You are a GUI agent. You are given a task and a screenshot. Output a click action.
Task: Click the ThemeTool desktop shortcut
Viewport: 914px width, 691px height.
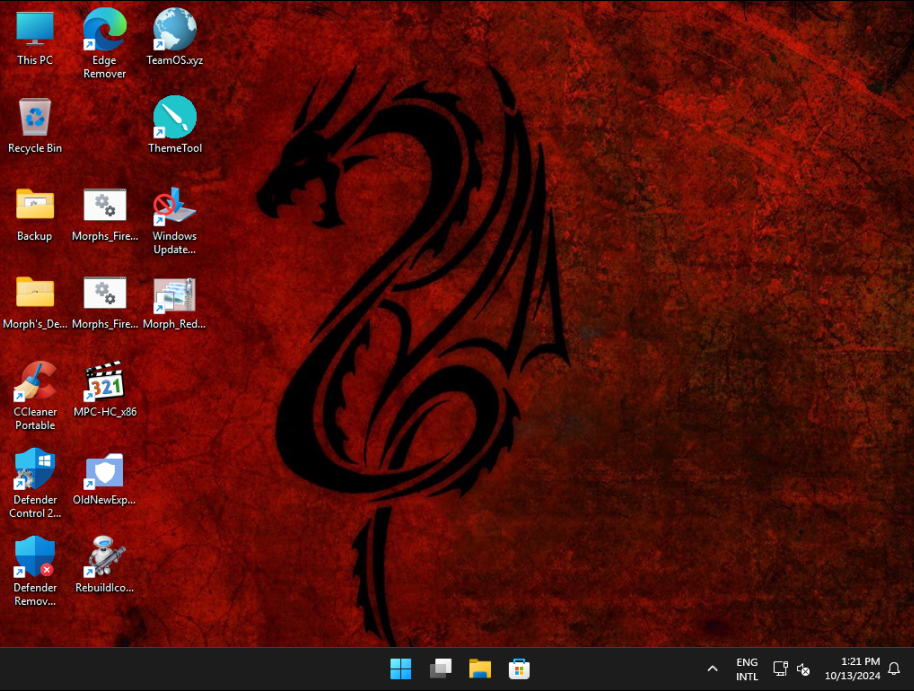click(x=174, y=118)
